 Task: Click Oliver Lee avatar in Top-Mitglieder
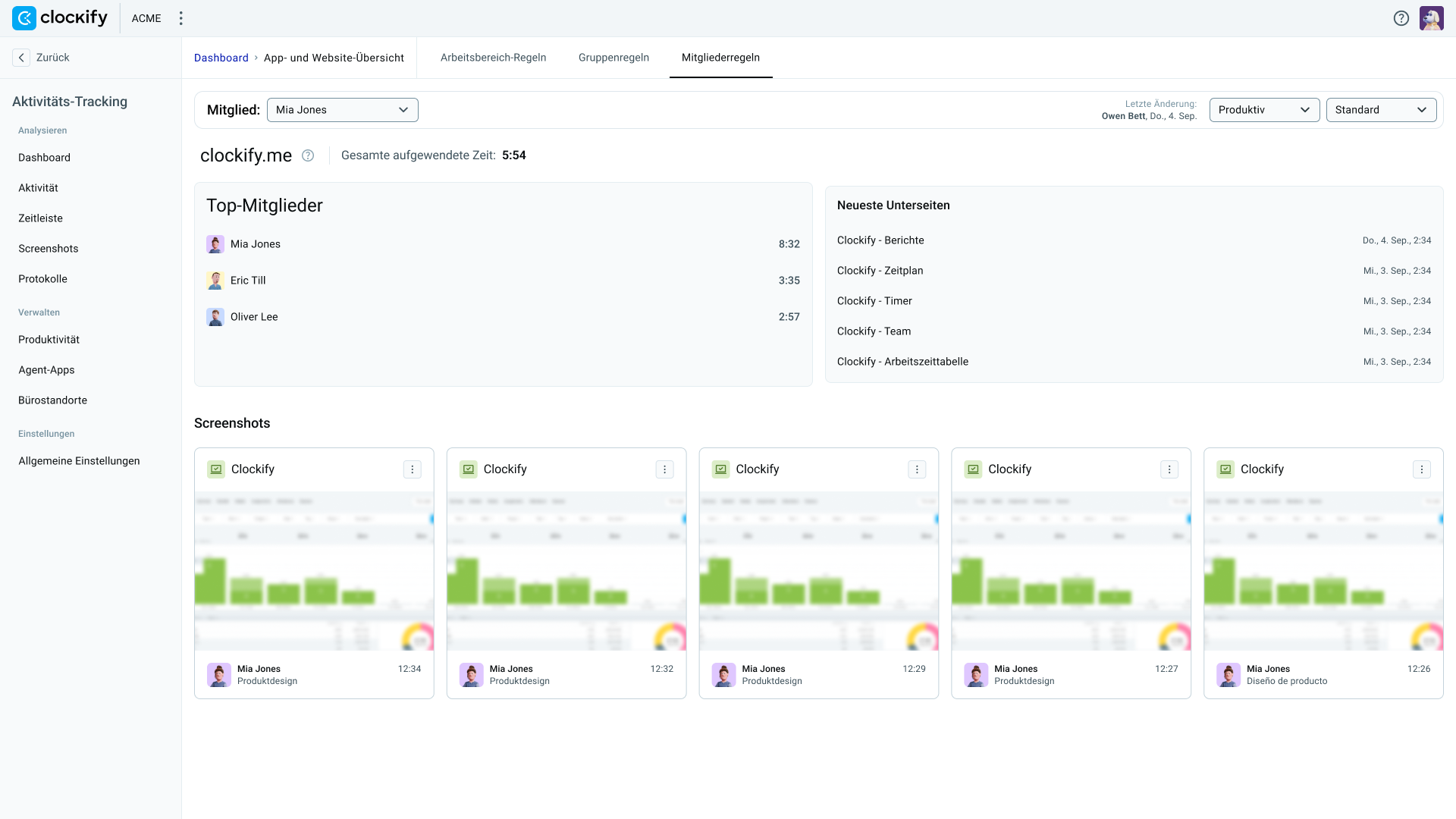[215, 317]
